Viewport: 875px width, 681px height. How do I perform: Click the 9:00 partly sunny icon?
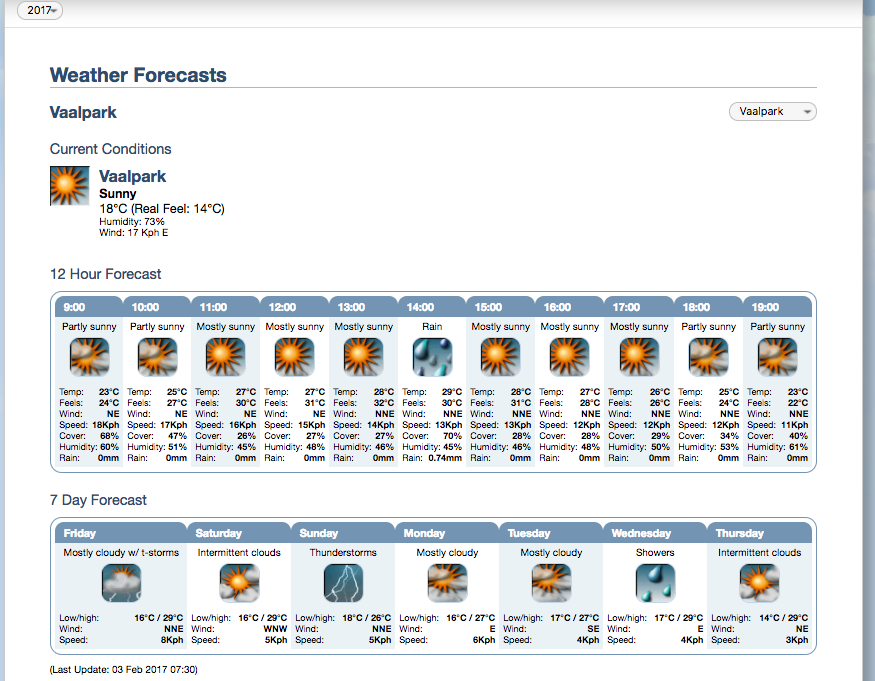89,357
